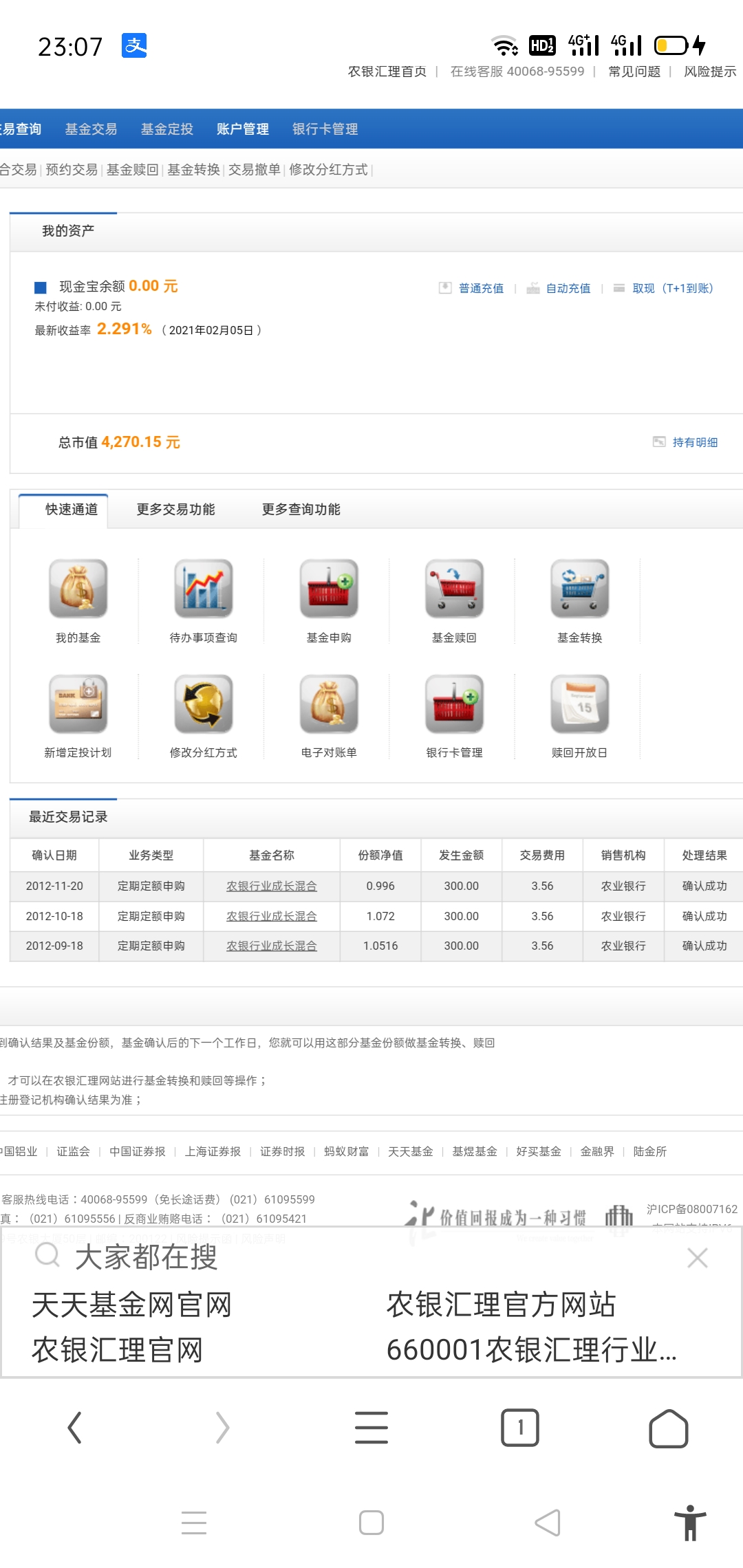Click the 中国证券报 footer link
The image size is (743, 1568).
(138, 1151)
